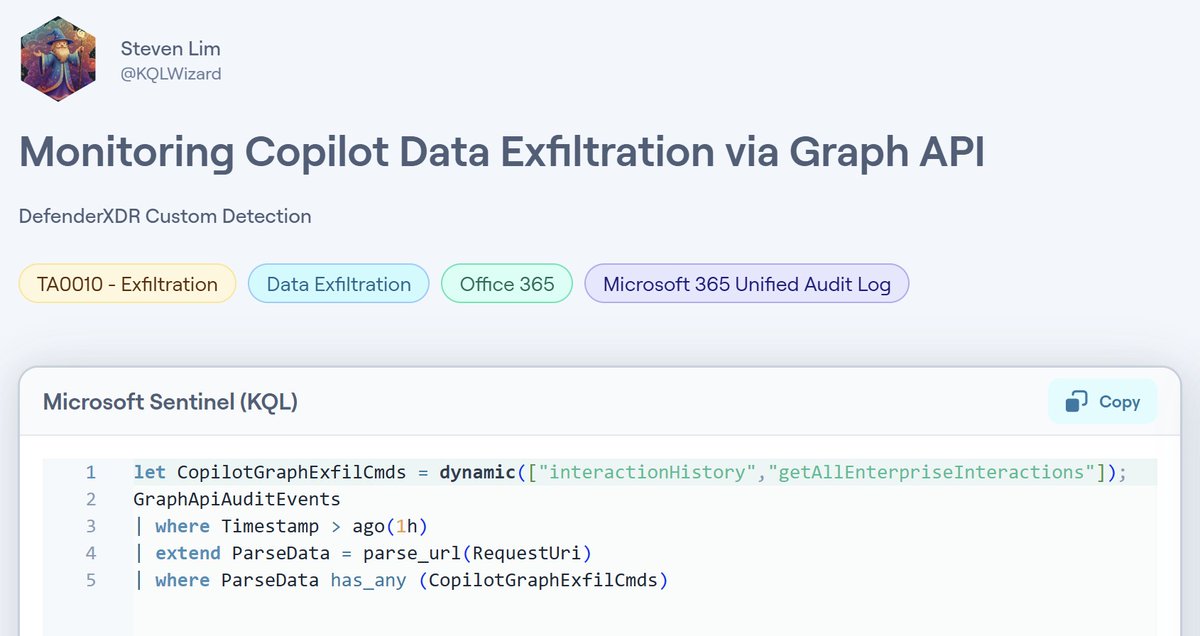Click the page title Monitoring Copilot Data Exfiltration
Image resolution: width=1200 pixels, height=636 pixels.
[502, 152]
